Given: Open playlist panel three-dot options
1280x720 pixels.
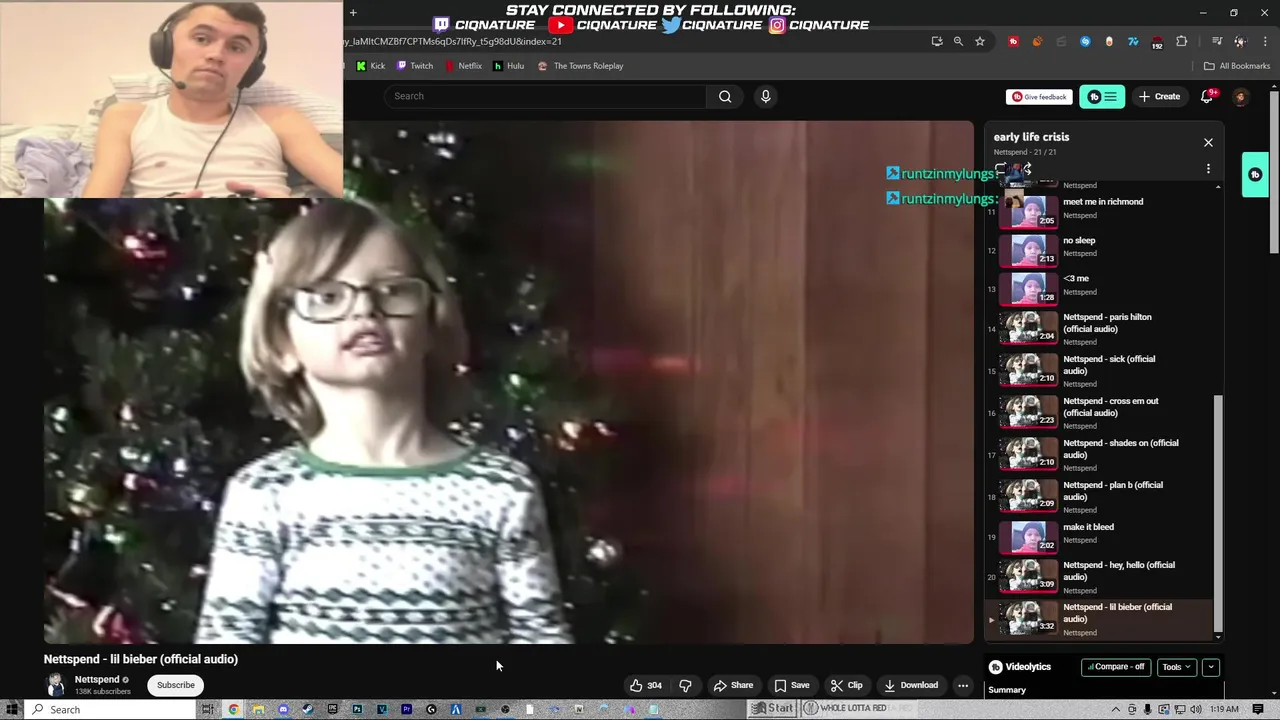Looking at the screenshot, I should pyautogui.click(x=1208, y=169).
